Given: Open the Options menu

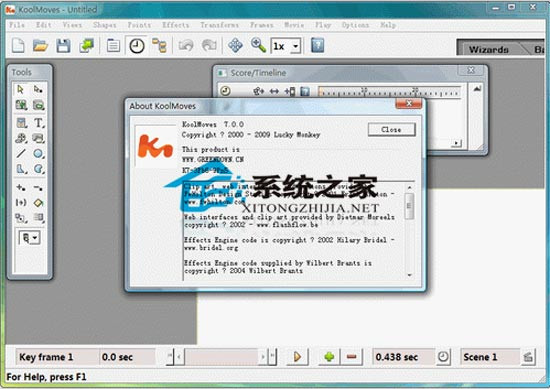Looking at the screenshot, I should pos(355,25).
